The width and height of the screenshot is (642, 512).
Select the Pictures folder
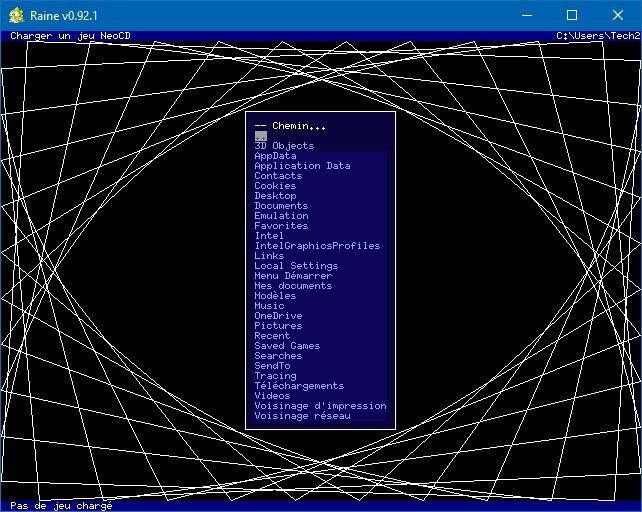(278, 326)
